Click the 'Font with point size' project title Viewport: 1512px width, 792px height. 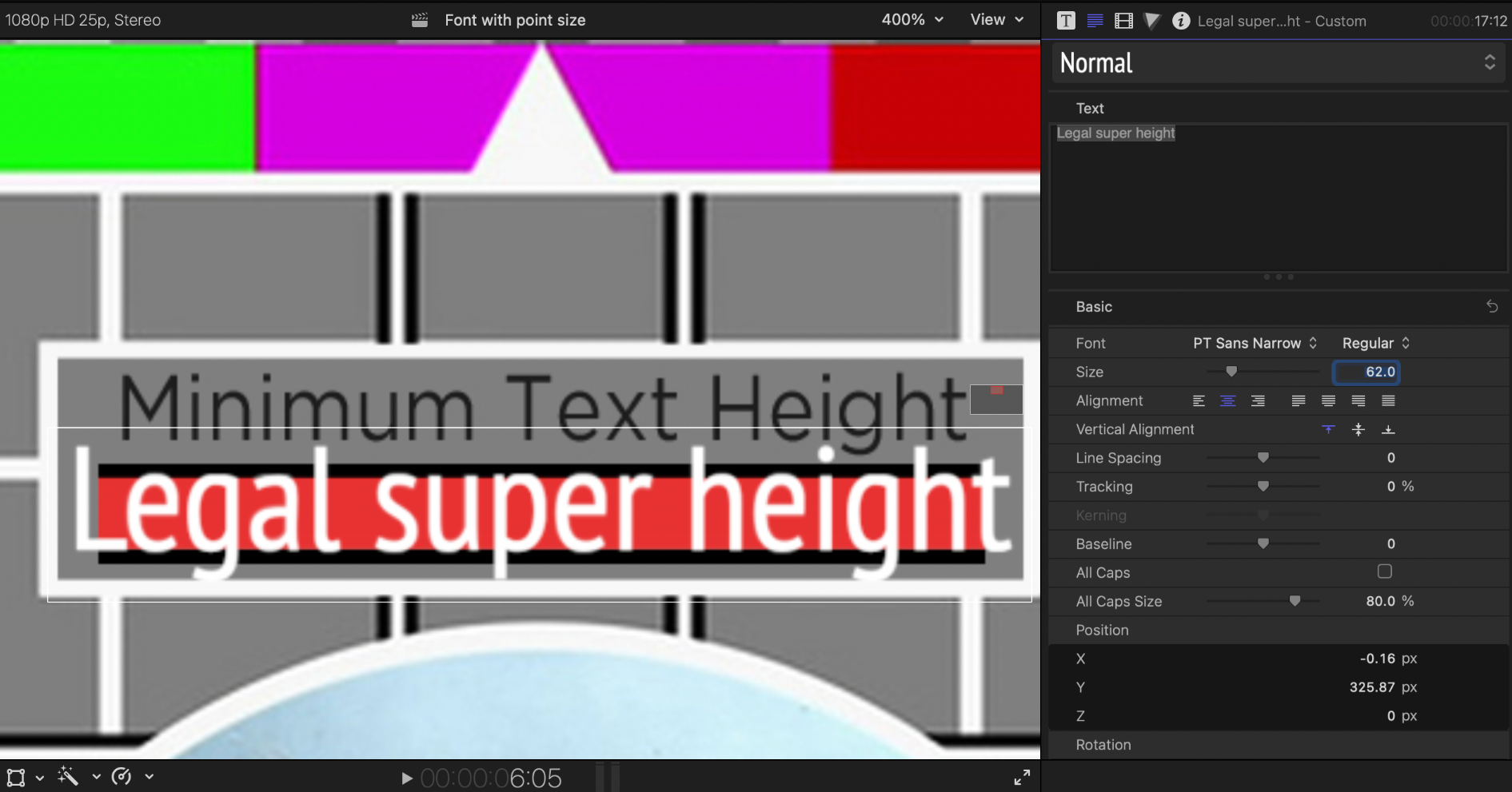(x=515, y=20)
